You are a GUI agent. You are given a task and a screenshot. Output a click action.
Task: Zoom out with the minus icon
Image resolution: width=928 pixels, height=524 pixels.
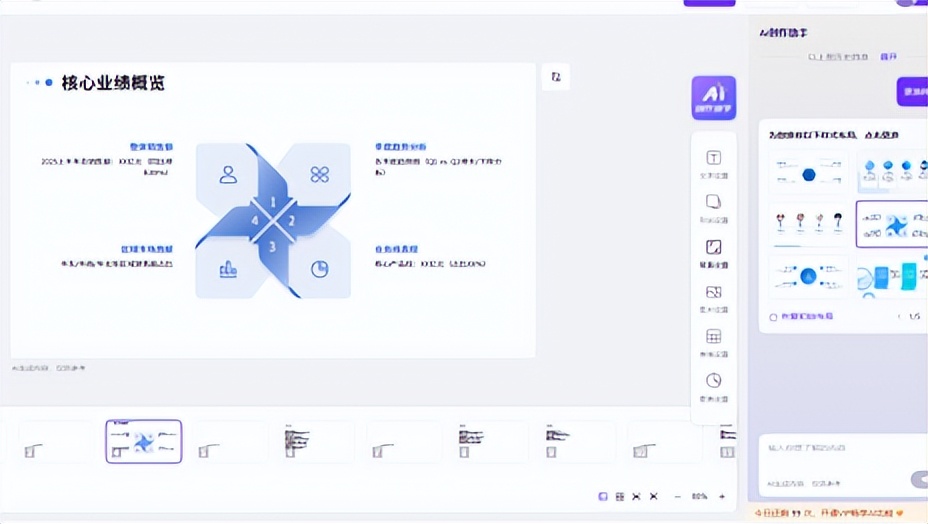coord(678,496)
